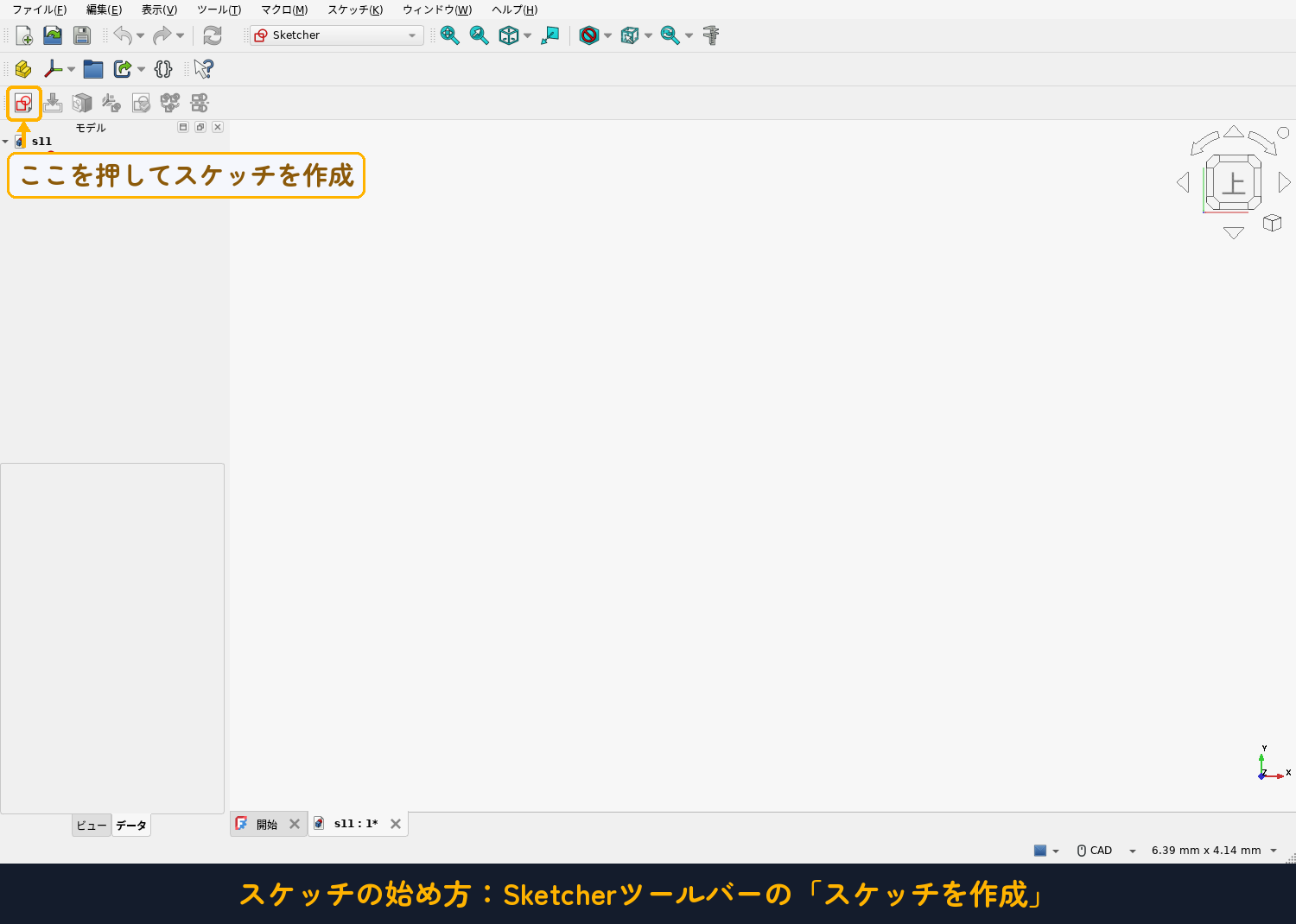Open the スケッチ(K) menu
The width and height of the screenshot is (1296, 924).
click(x=355, y=9)
